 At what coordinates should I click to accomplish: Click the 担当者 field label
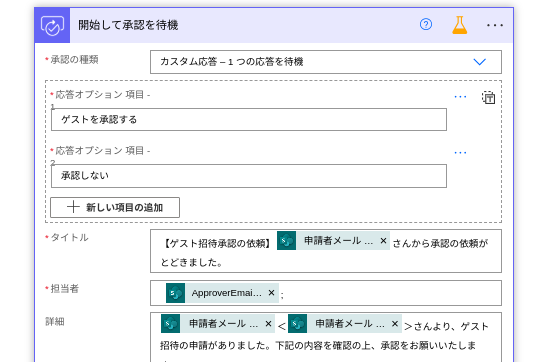pyautogui.click(x=65, y=289)
